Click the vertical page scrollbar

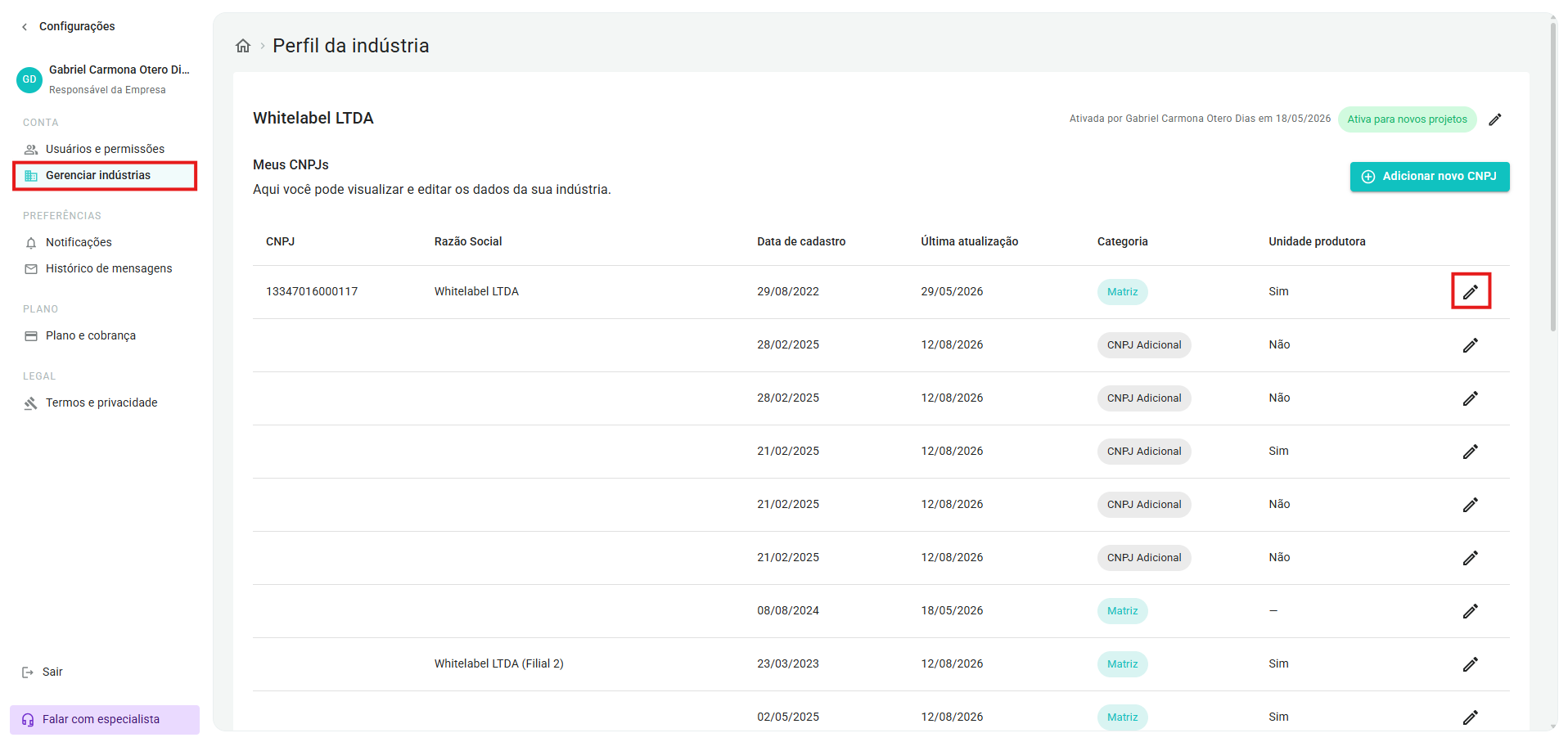pyautogui.click(x=1552, y=176)
